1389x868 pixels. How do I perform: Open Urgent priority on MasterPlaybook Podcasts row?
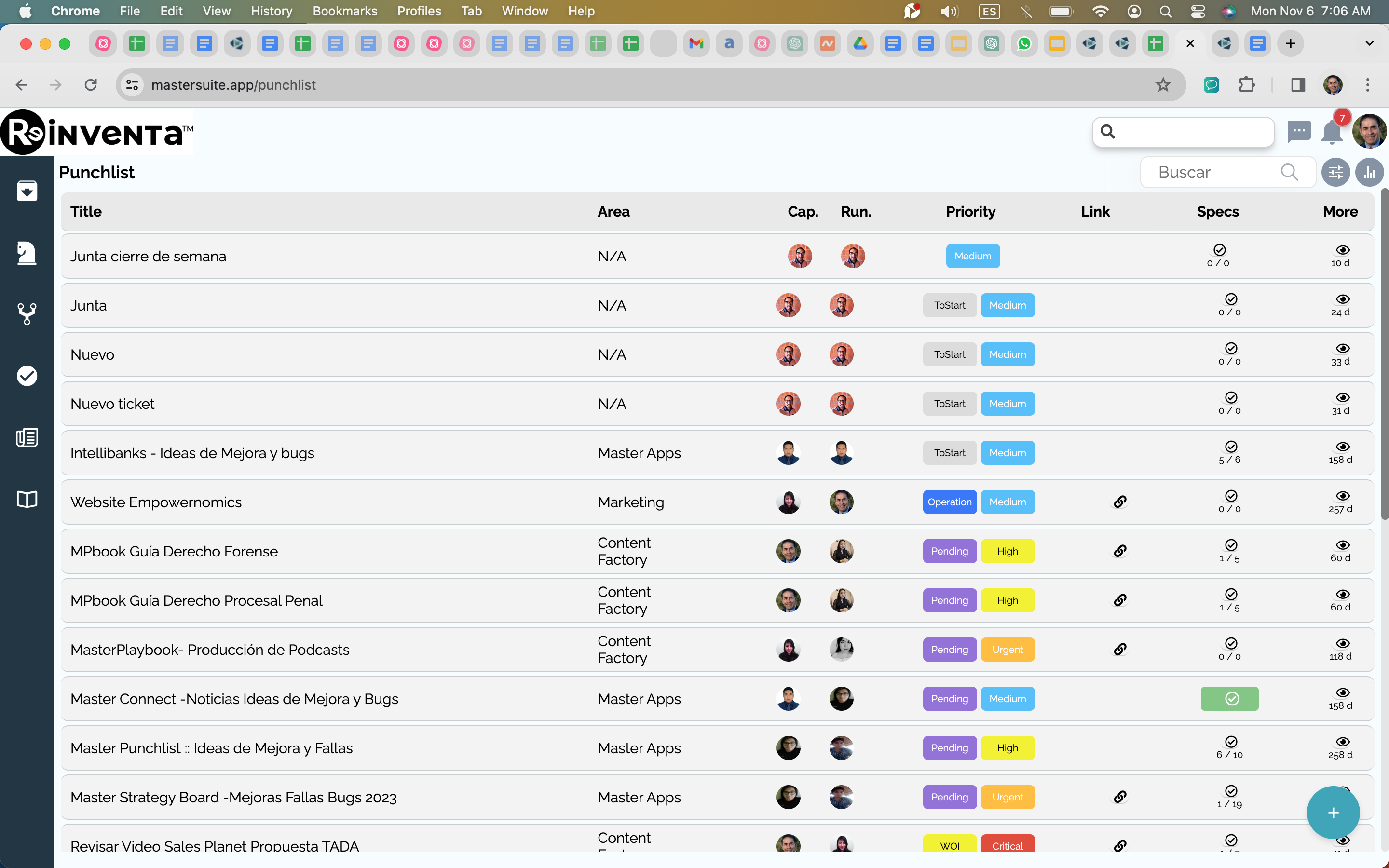coord(1008,649)
